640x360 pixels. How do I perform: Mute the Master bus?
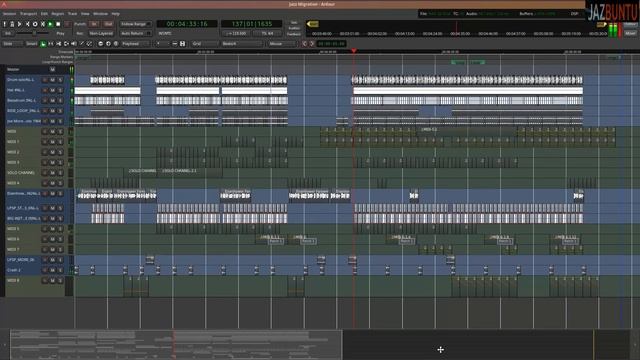(52, 70)
